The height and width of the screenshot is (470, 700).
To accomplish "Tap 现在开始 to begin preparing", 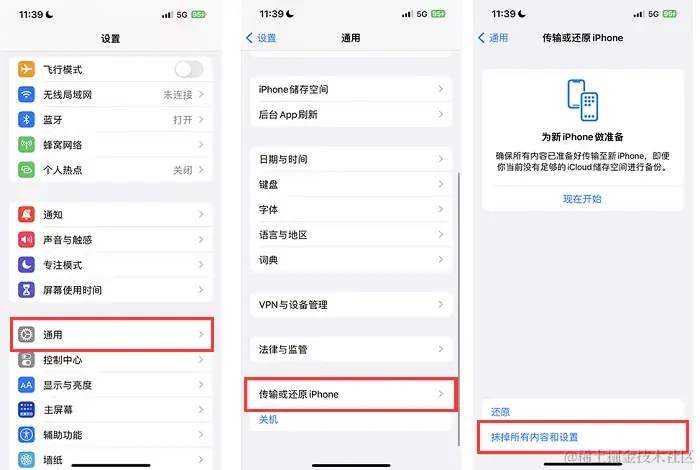I will [x=582, y=199].
